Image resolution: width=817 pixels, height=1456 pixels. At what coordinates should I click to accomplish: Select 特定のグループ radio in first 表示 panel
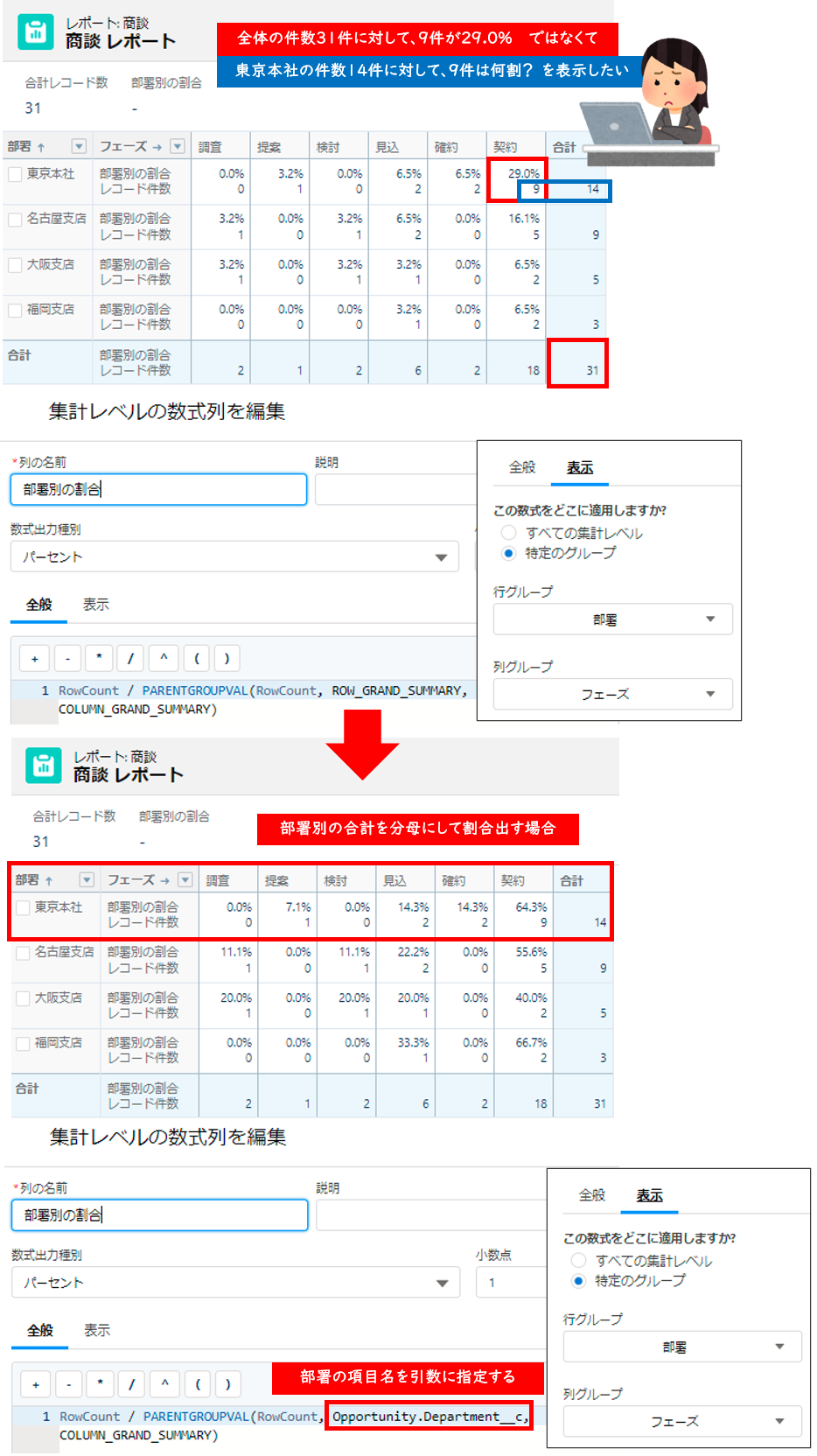[508, 553]
